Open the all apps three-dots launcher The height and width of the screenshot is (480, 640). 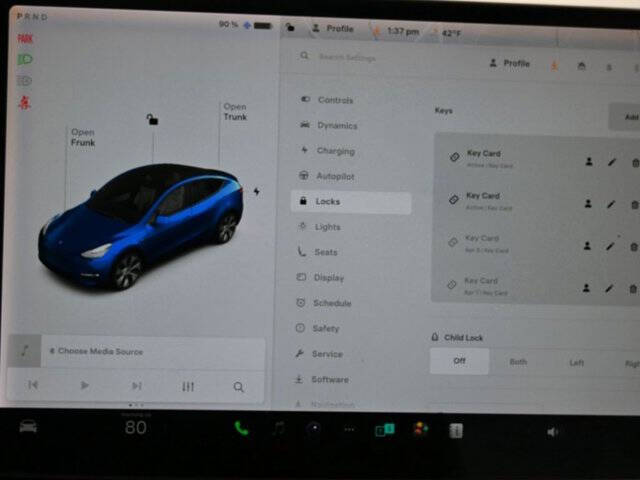(x=349, y=429)
